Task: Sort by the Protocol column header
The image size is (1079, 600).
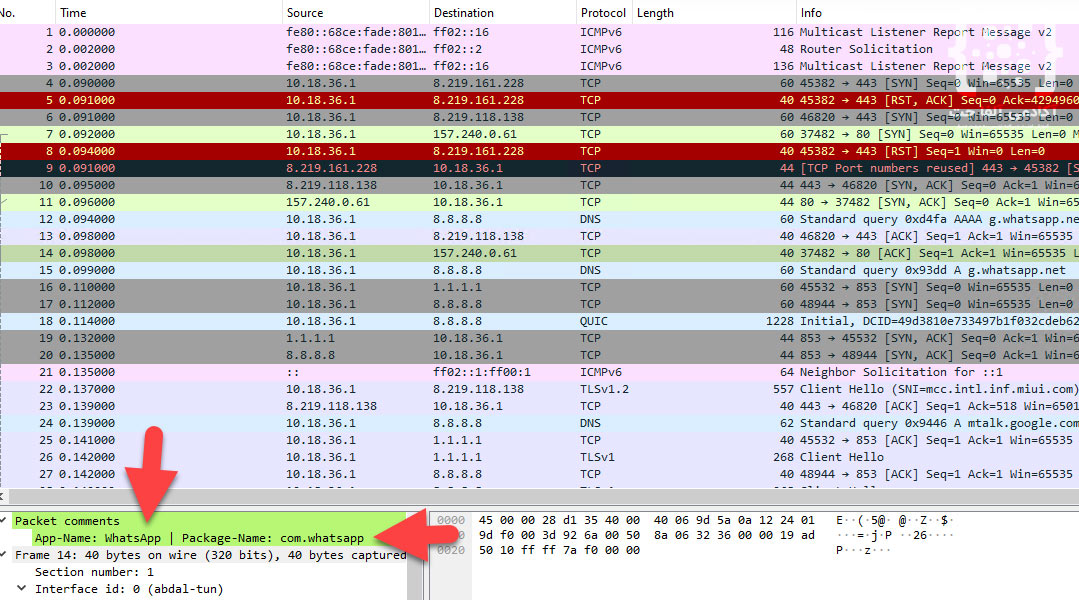Action: tap(603, 12)
